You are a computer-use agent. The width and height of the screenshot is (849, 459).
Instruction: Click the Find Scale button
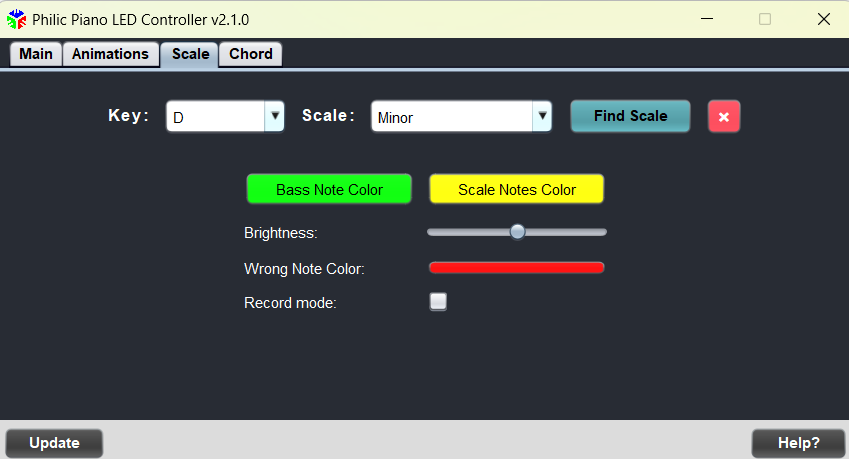(630, 116)
